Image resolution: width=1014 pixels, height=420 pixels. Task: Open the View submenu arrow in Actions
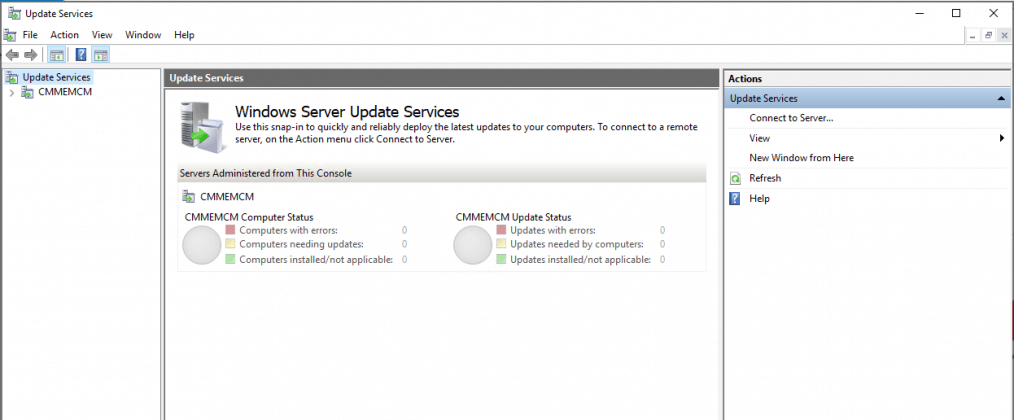pos(1002,138)
